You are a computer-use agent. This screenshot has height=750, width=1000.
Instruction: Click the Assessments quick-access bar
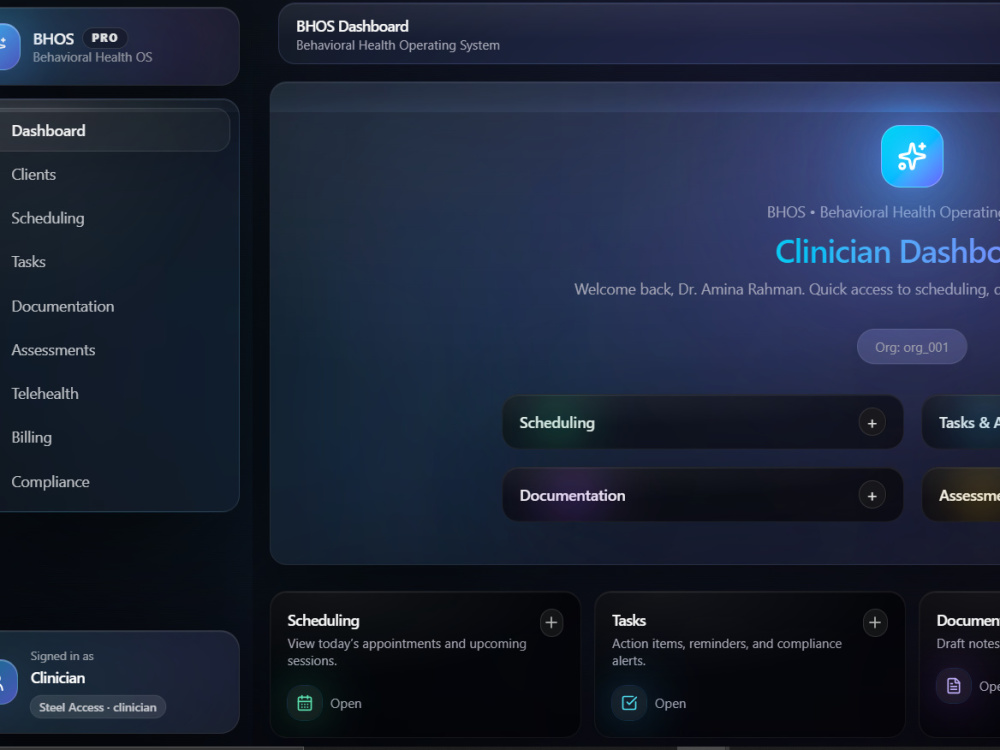pos(960,496)
